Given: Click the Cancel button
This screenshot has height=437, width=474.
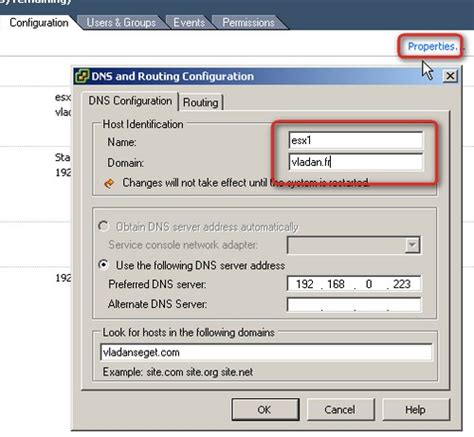Looking at the screenshot, I should pyautogui.click(x=340, y=409).
